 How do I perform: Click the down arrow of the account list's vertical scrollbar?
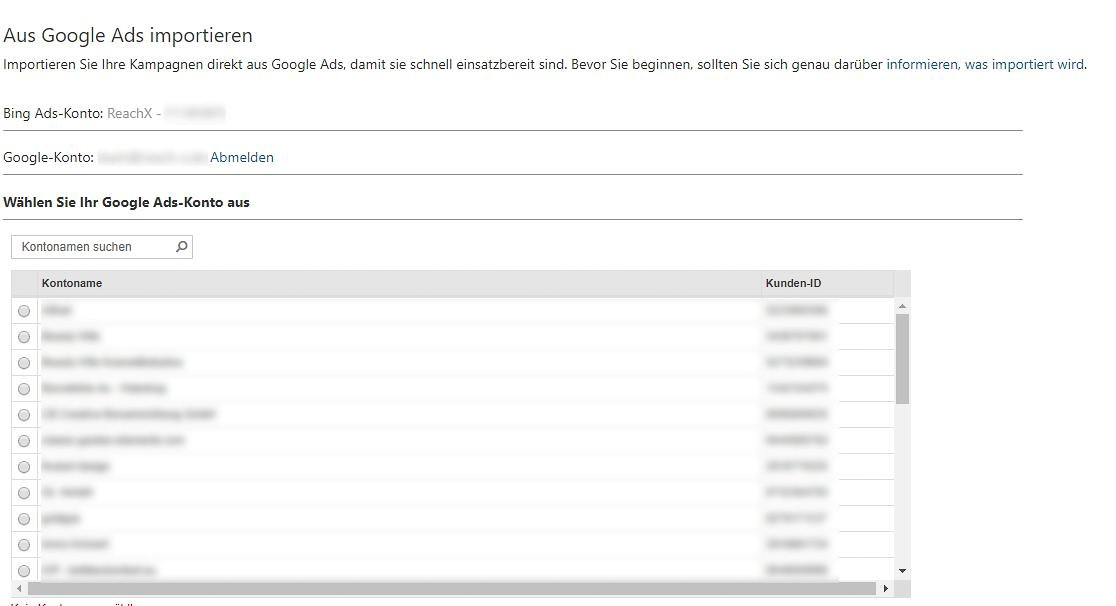point(902,570)
